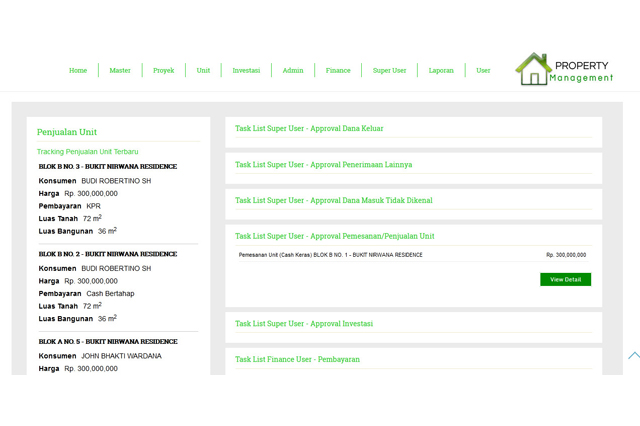Expand Approval Penerimaan Lainnya task list

click(x=323, y=165)
